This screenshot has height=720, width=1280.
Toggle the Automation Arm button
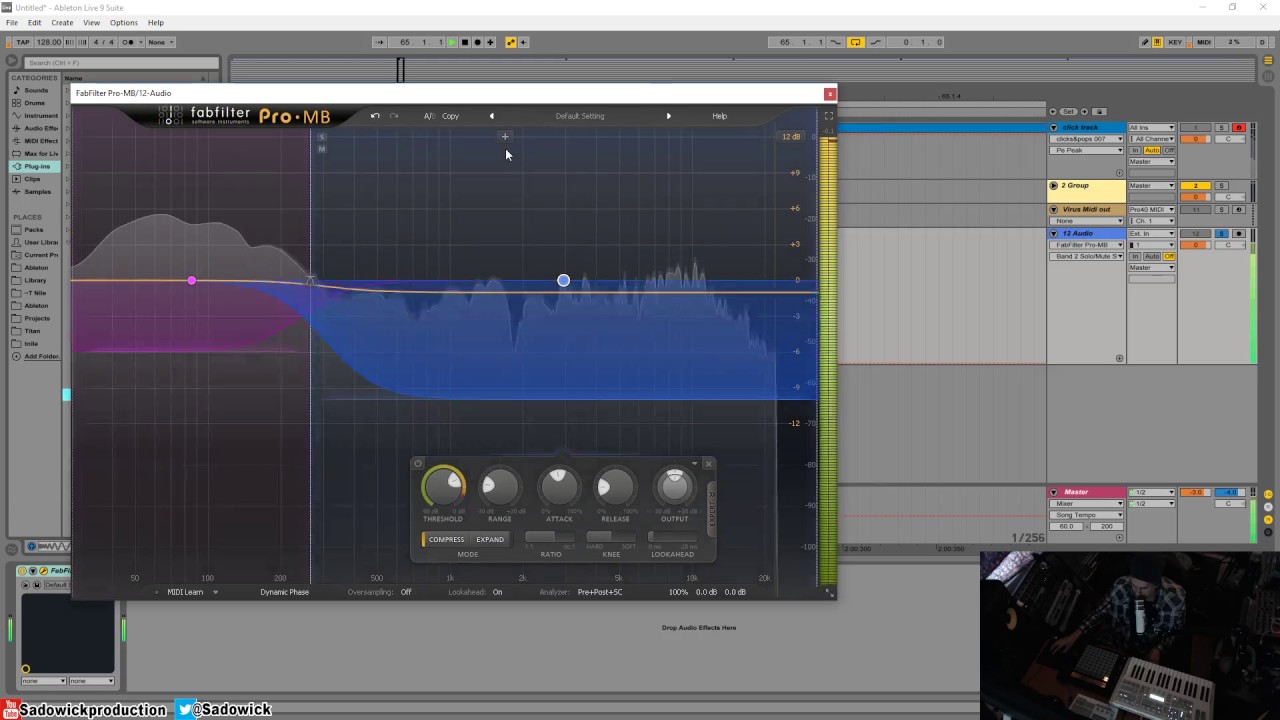pyautogui.click(x=511, y=42)
